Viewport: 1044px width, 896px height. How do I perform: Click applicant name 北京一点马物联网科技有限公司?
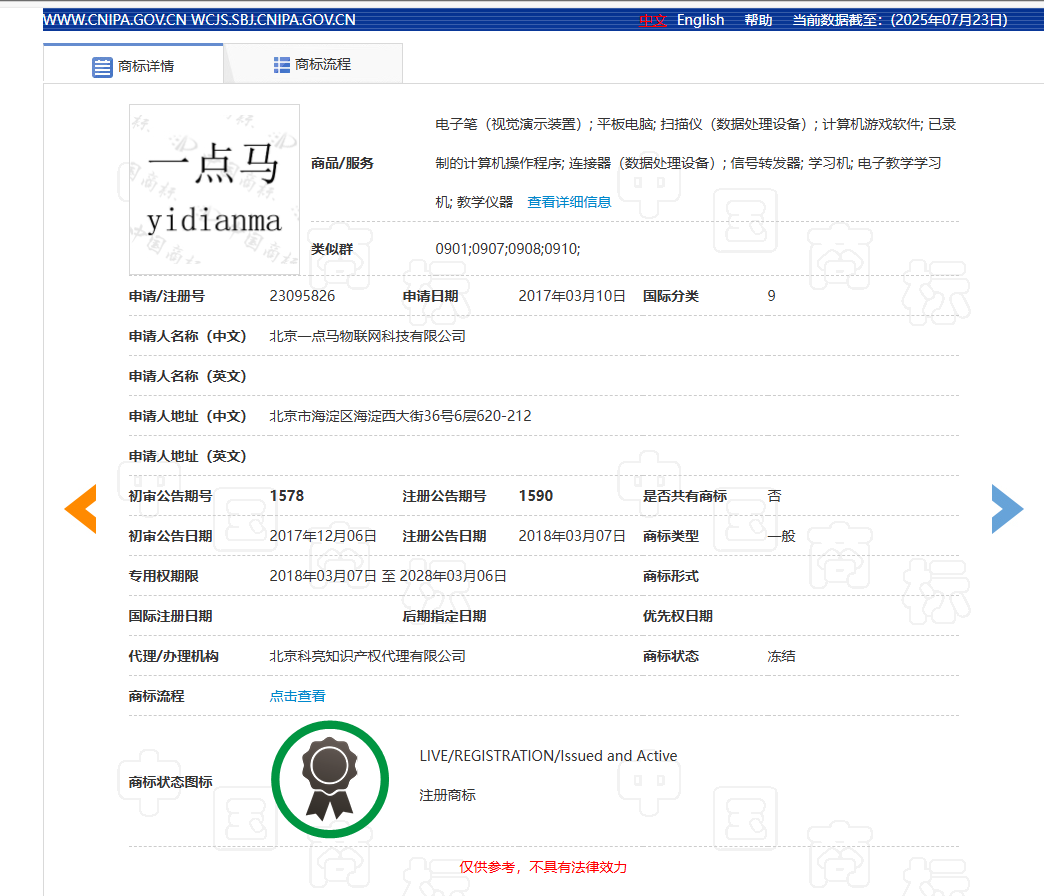pyautogui.click(x=367, y=336)
